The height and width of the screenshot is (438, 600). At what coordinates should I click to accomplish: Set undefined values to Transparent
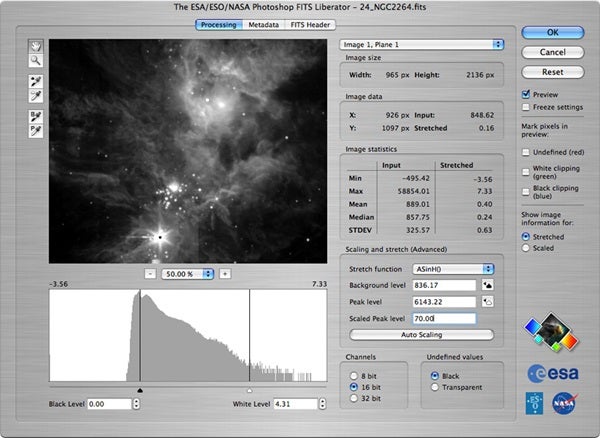(x=435, y=387)
